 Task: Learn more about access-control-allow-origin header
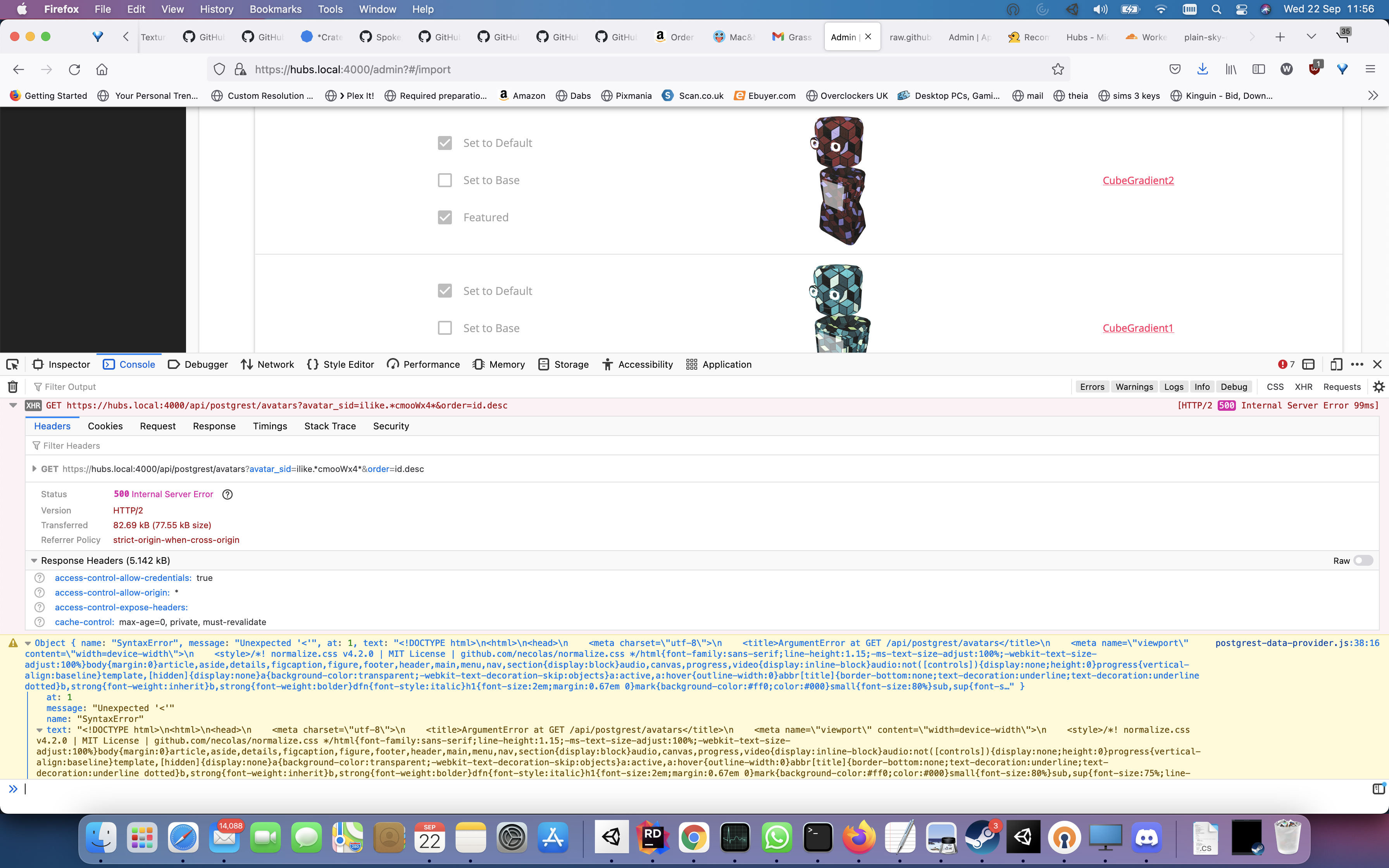point(40,592)
